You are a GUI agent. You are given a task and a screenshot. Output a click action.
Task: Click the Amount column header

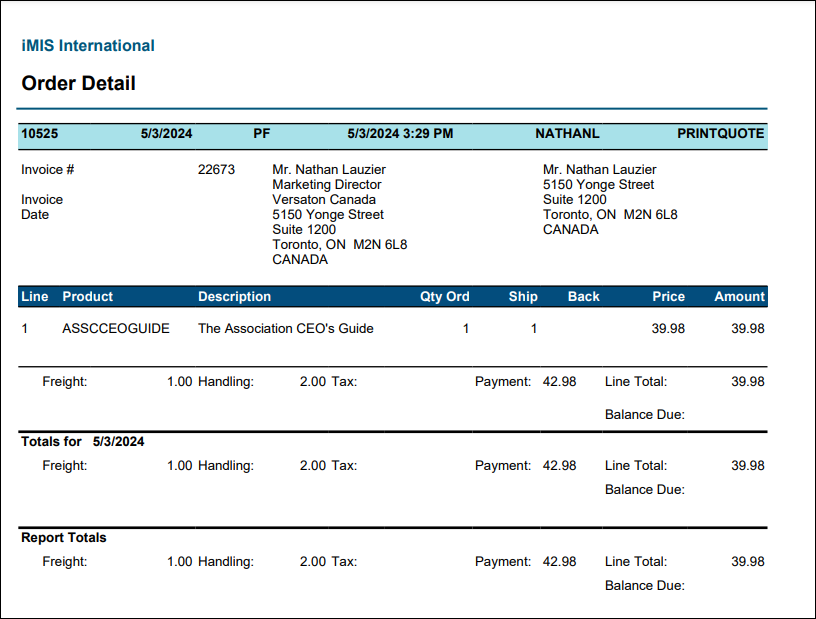point(740,297)
